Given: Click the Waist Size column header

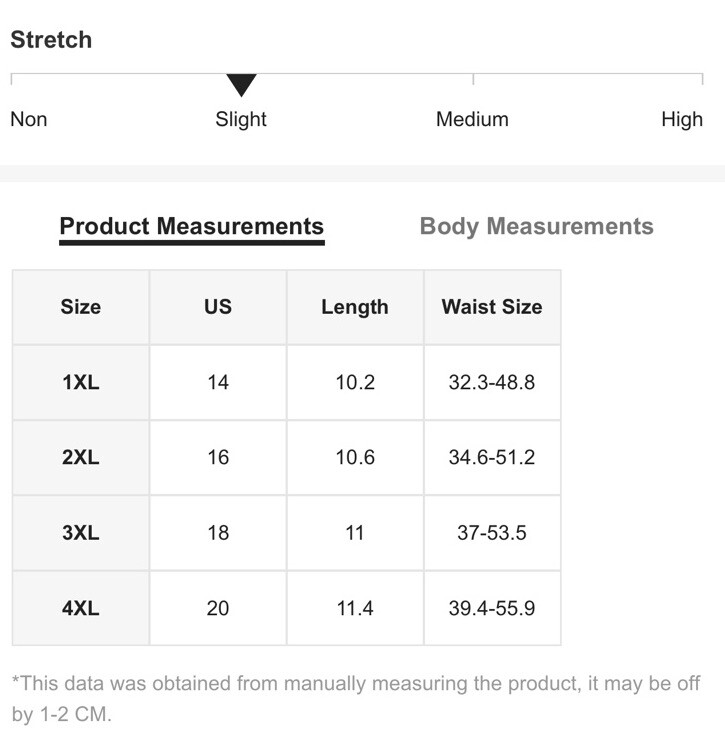Looking at the screenshot, I should (492, 307).
